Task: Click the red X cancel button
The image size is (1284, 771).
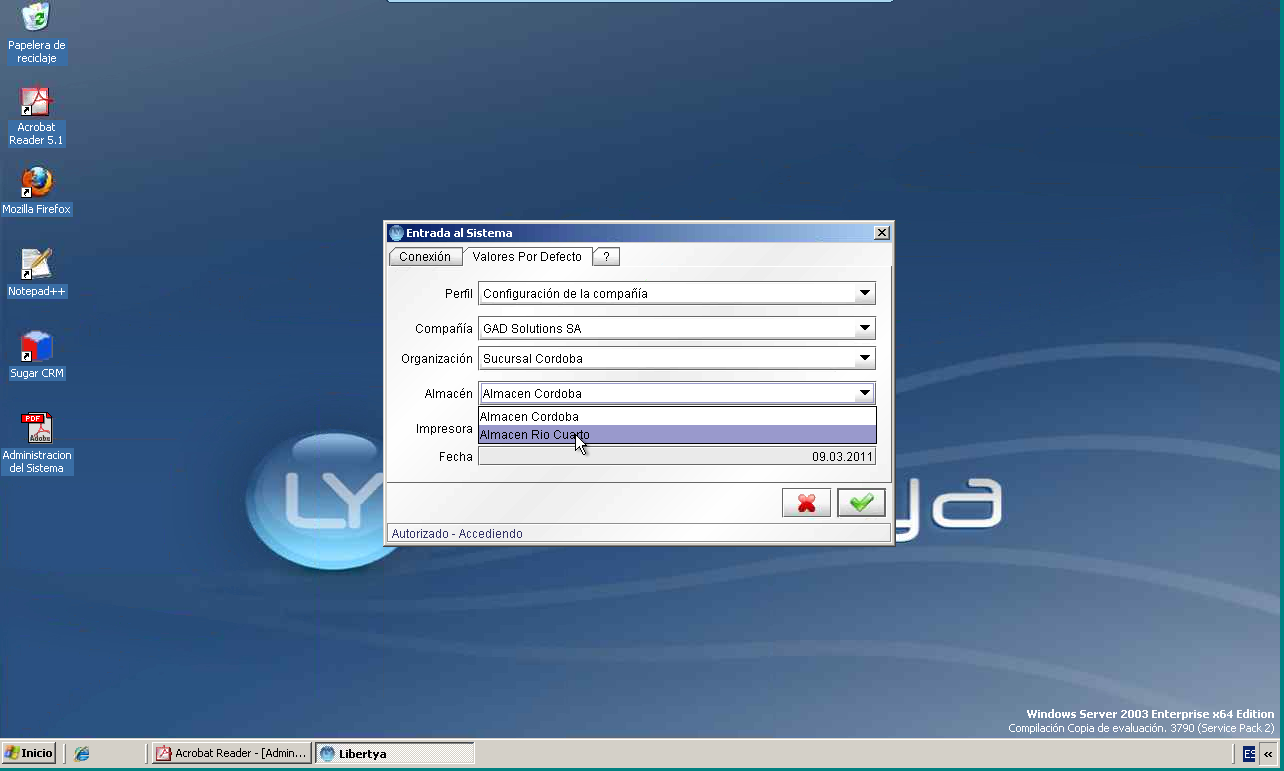Action: (x=806, y=503)
